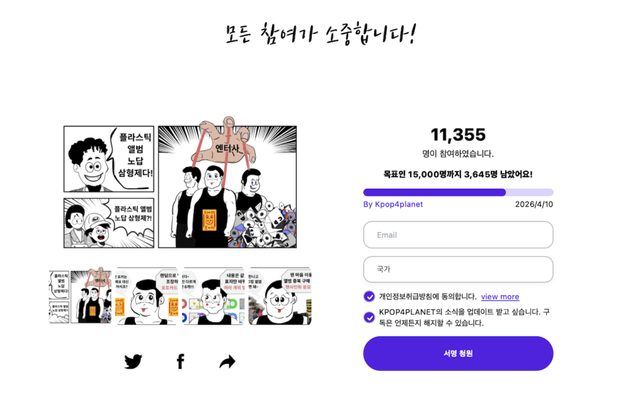This screenshot has height=413, width=640.
Task: Select the fourth thumbnail with sad-faced man
Action: pyautogui.click(x=280, y=296)
